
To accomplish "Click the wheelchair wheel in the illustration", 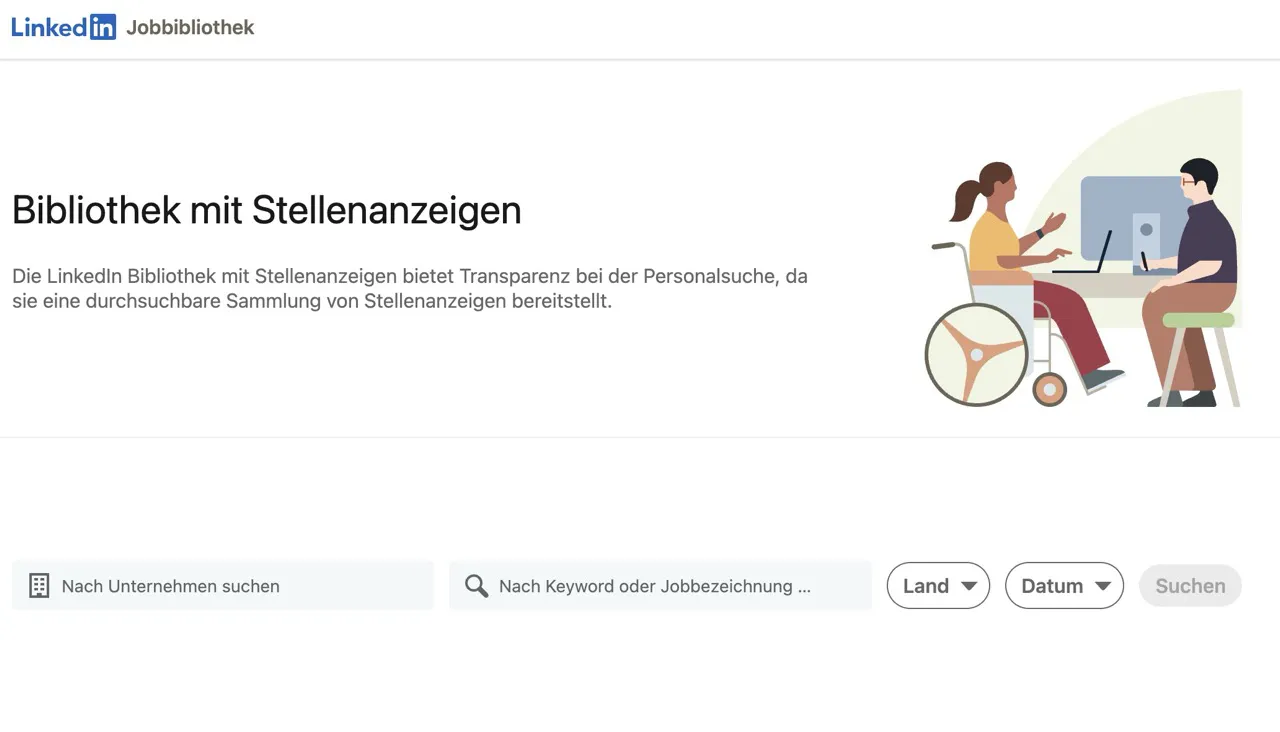I will tap(977, 354).
